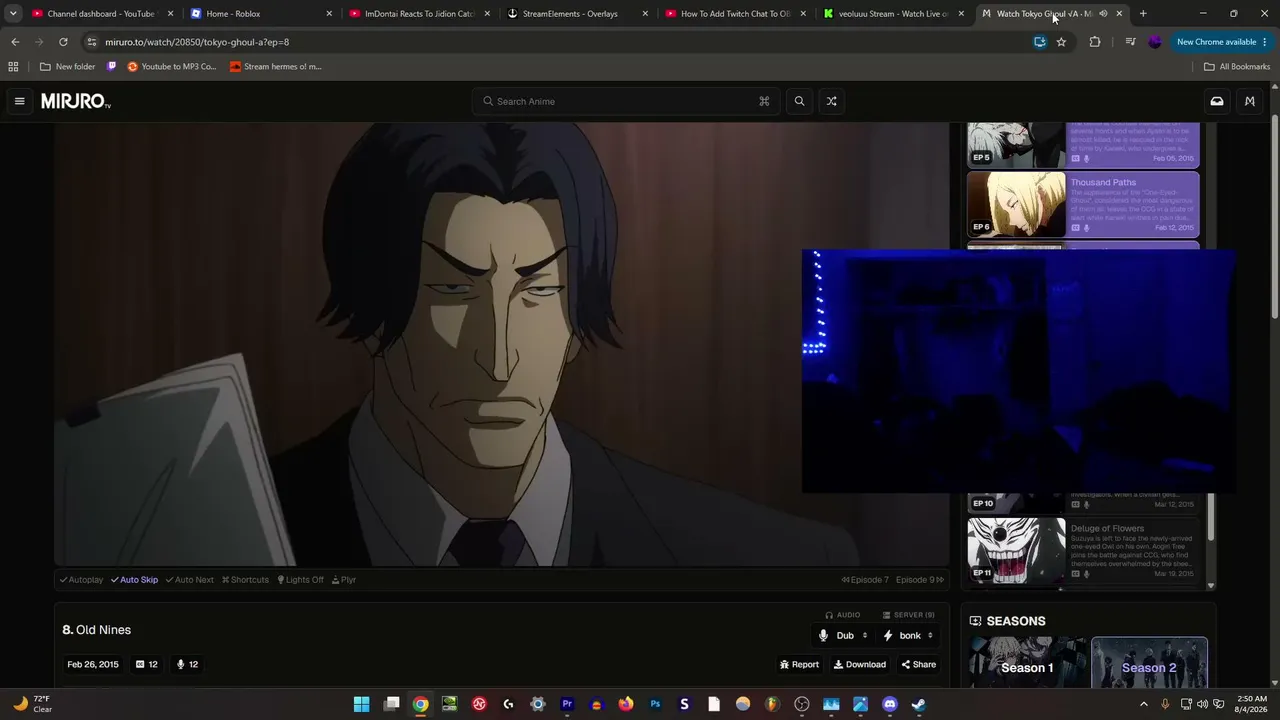Switch to ImDontai Reacts YouTube tab
1280x720 pixels.
(x=419, y=14)
